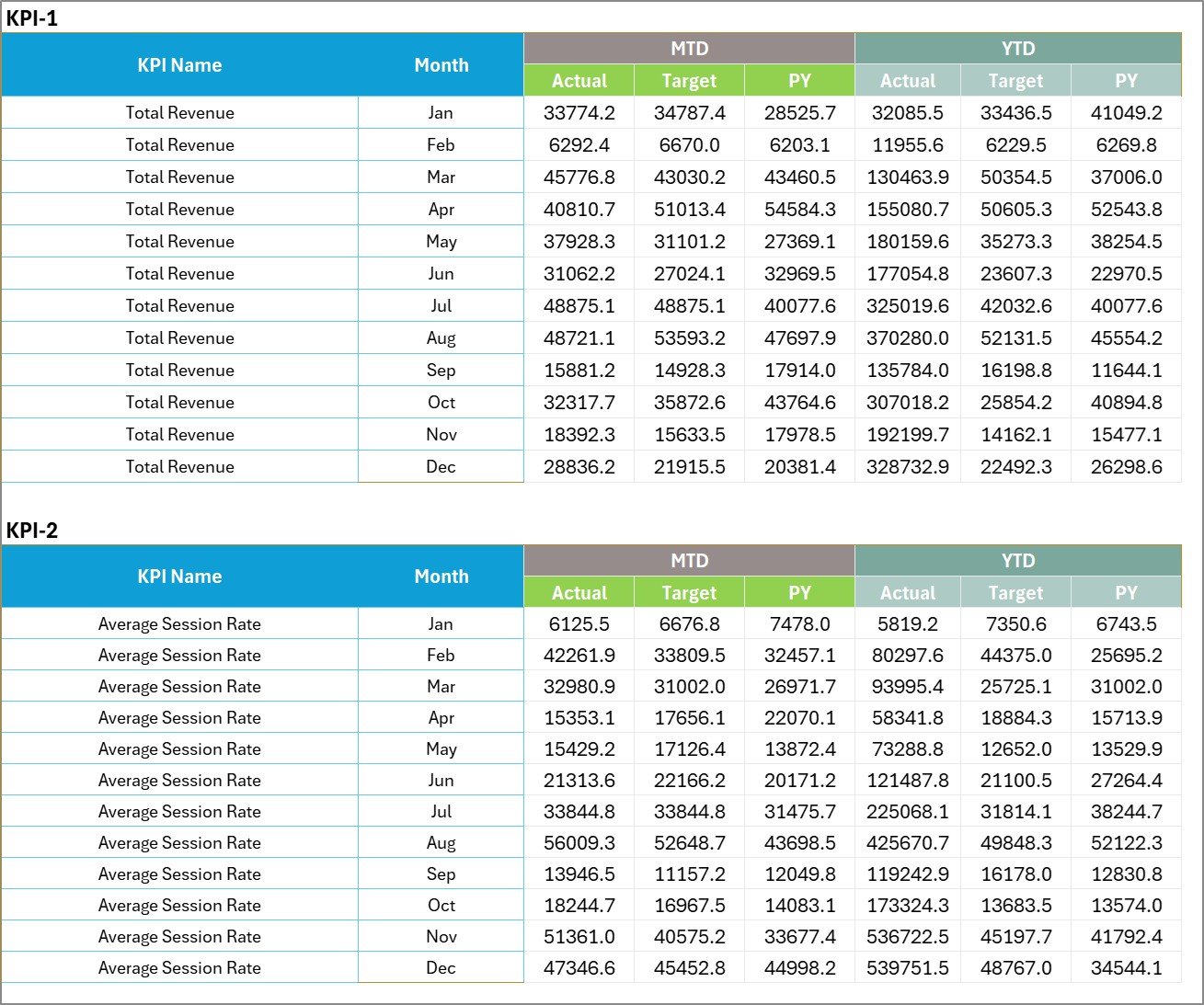Select the Average Session Rate label for Feb

pos(179,655)
